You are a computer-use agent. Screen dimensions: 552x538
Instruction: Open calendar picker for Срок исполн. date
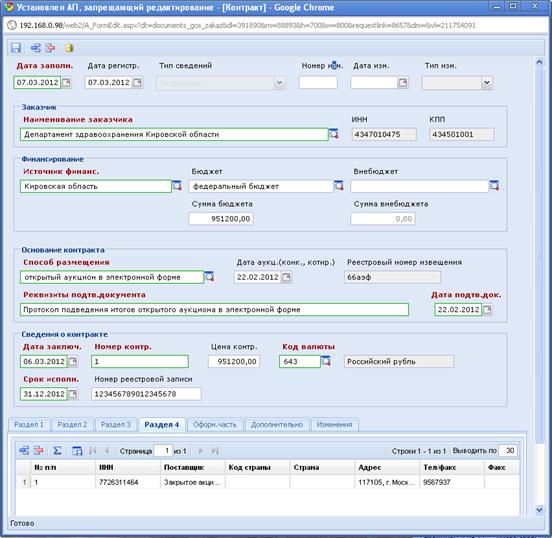pos(73,394)
